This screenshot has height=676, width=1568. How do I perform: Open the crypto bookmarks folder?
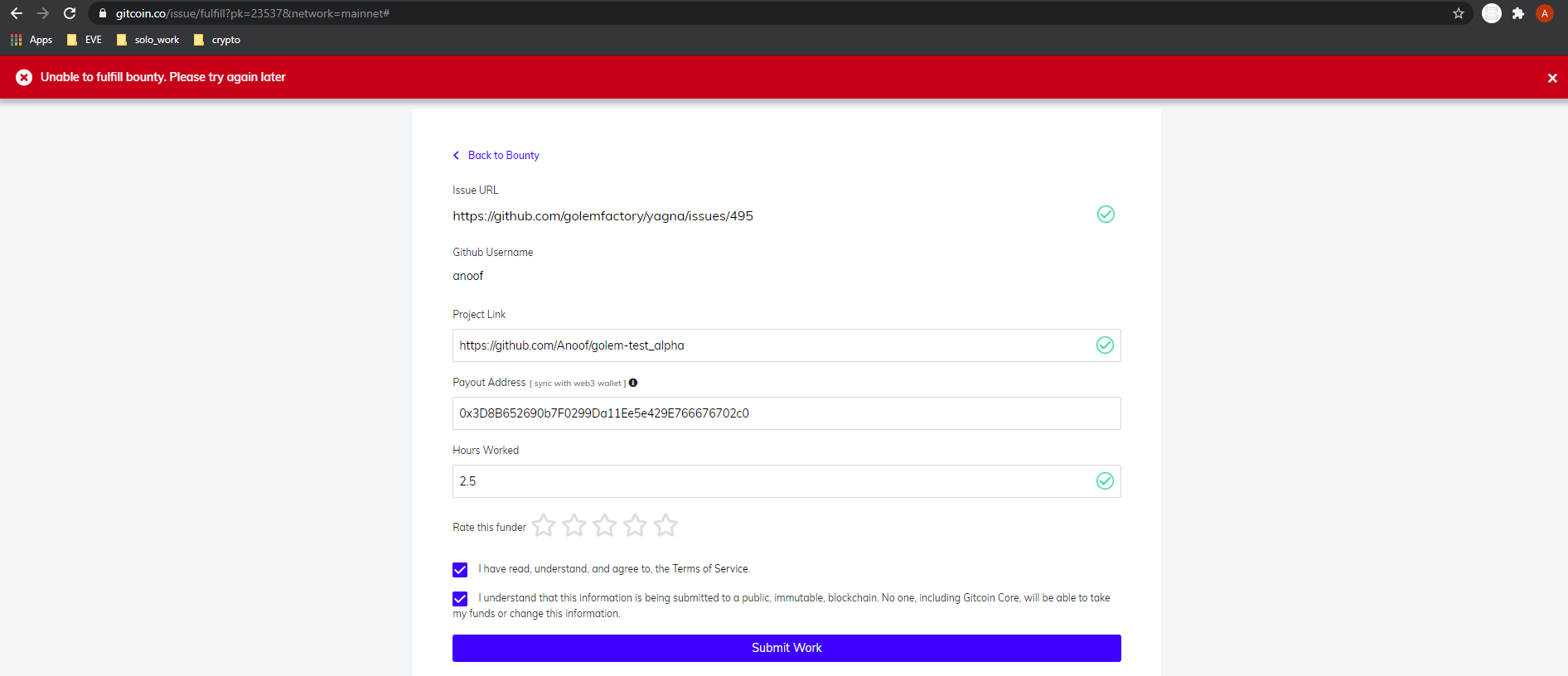coord(217,40)
